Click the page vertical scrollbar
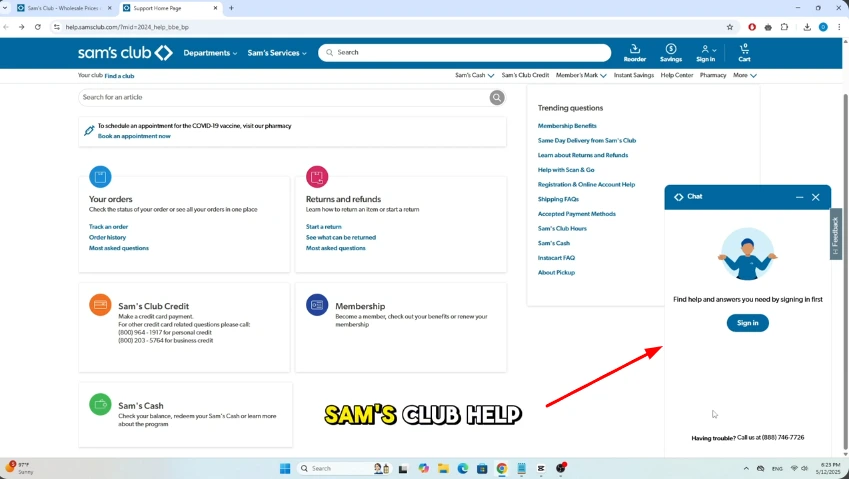Image resolution: width=849 pixels, height=479 pixels. (x=845, y=271)
